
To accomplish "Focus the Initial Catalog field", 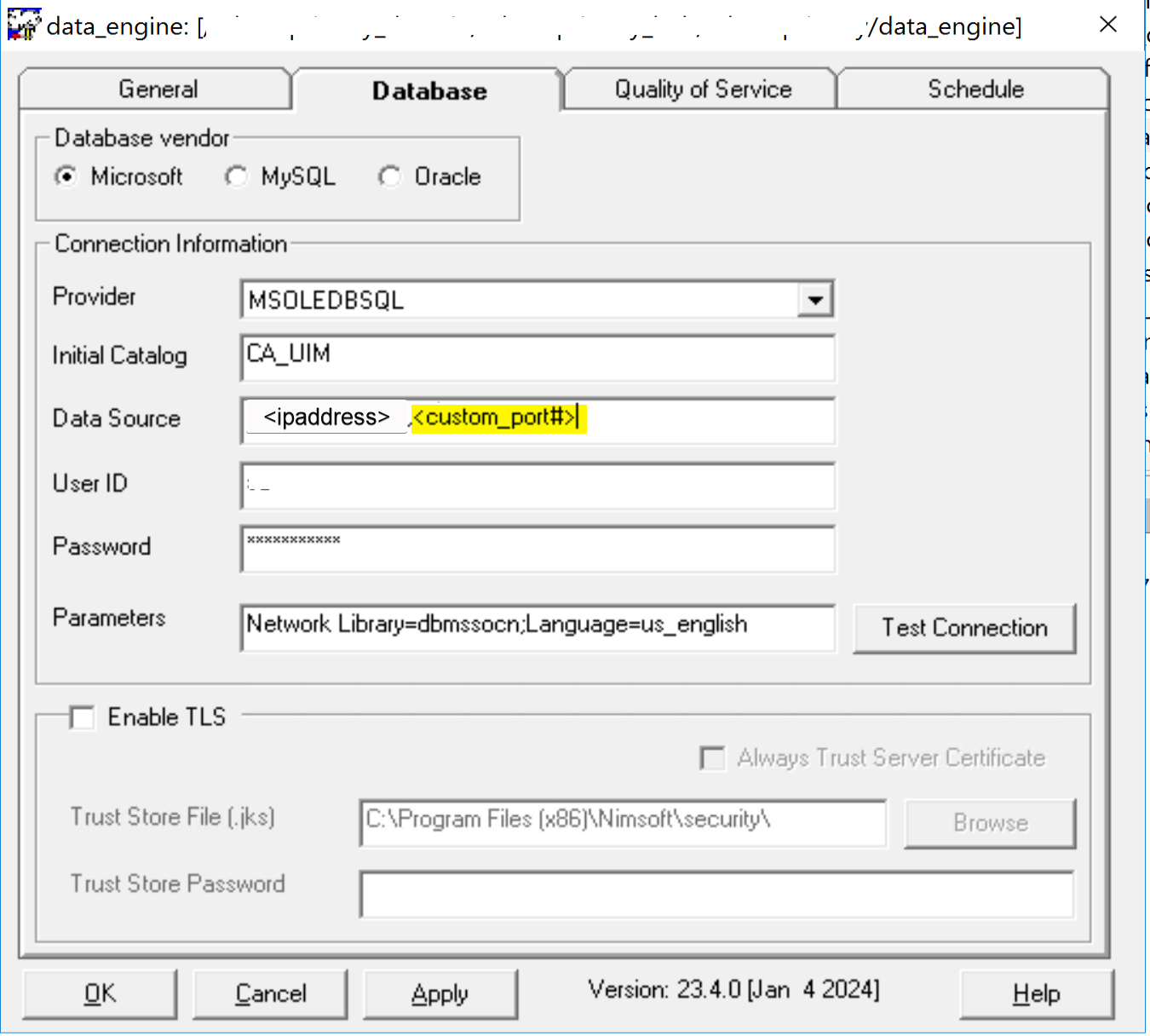I will [538, 358].
